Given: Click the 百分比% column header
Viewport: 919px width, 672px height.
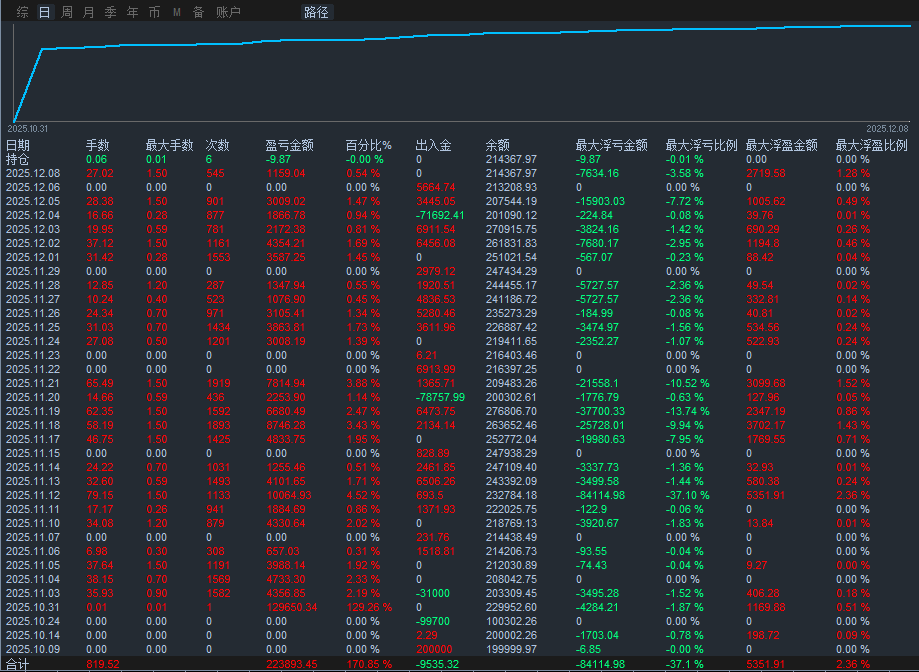Looking at the screenshot, I should point(368,145).
